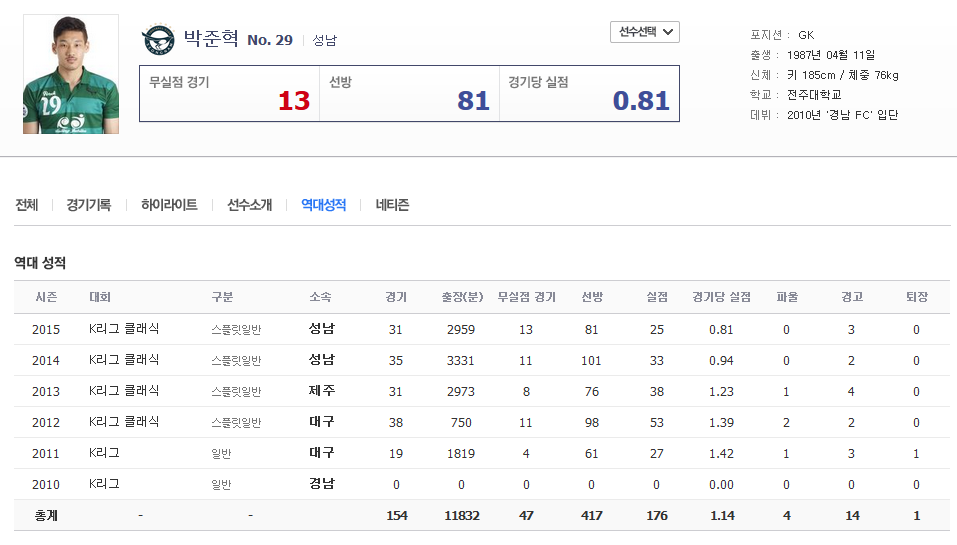Image resolution: width=957 pixels, height=545 pixels.
Task: Click the 무실점 경기 column header
Action: 527,297
